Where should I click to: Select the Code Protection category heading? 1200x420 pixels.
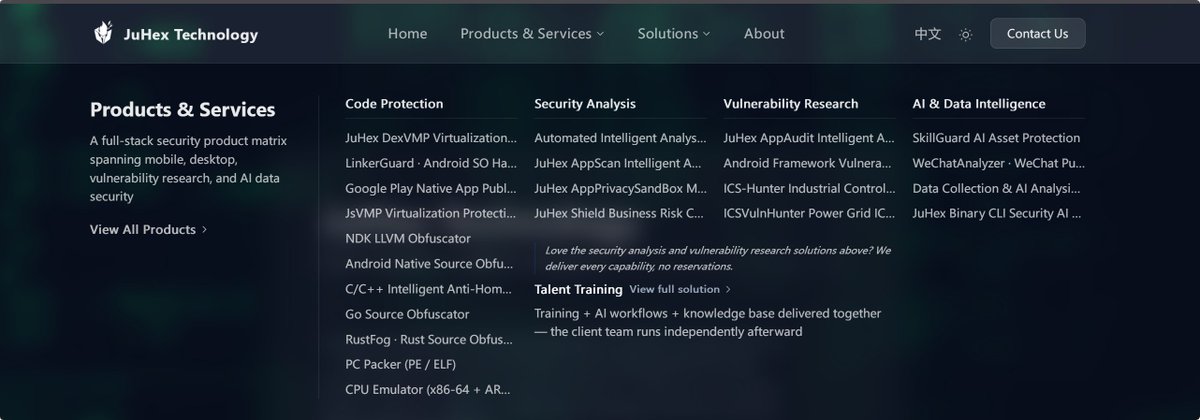tap(394, 103)
